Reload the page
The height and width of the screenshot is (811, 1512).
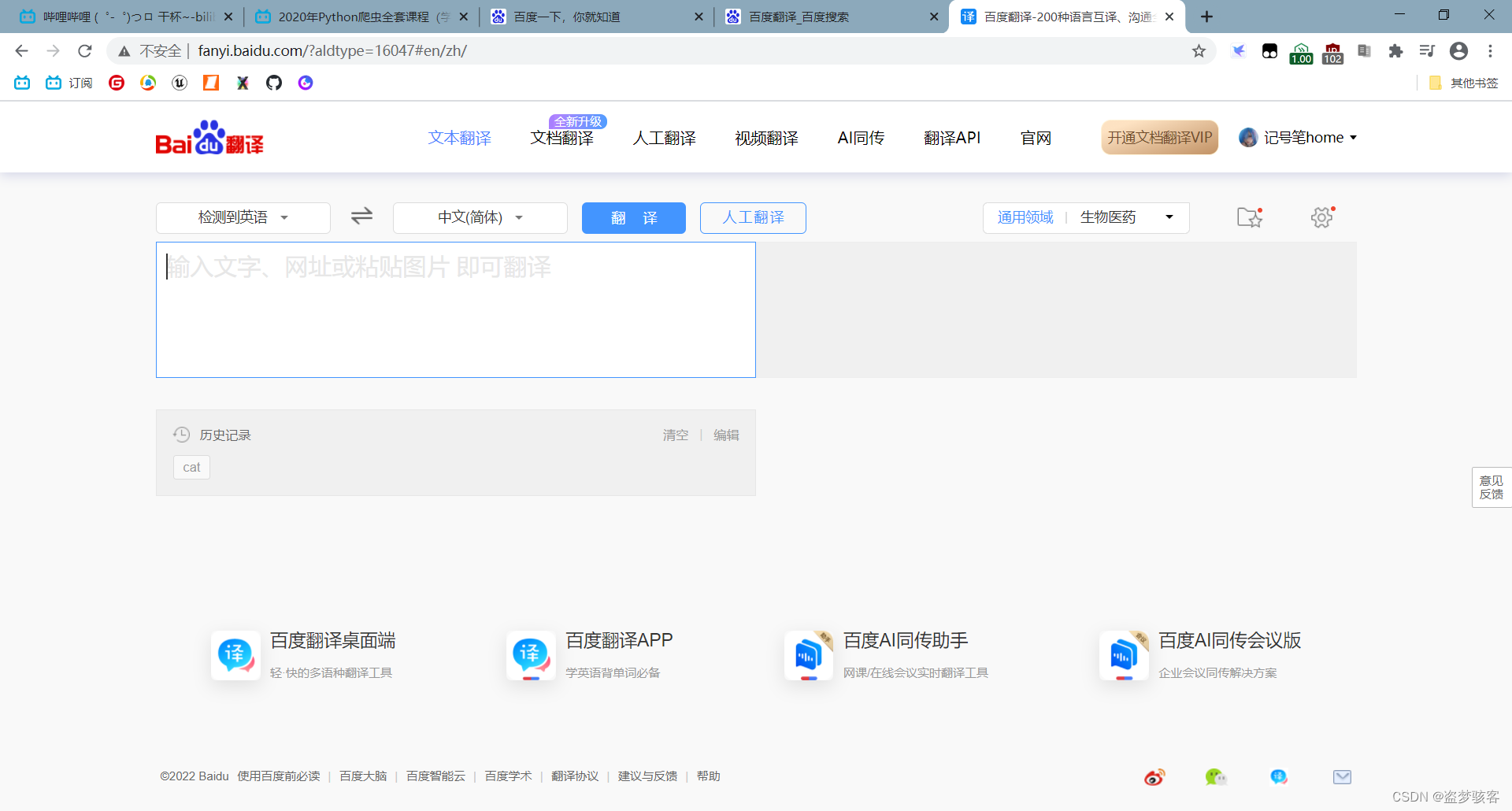click(x=85, y=51)
